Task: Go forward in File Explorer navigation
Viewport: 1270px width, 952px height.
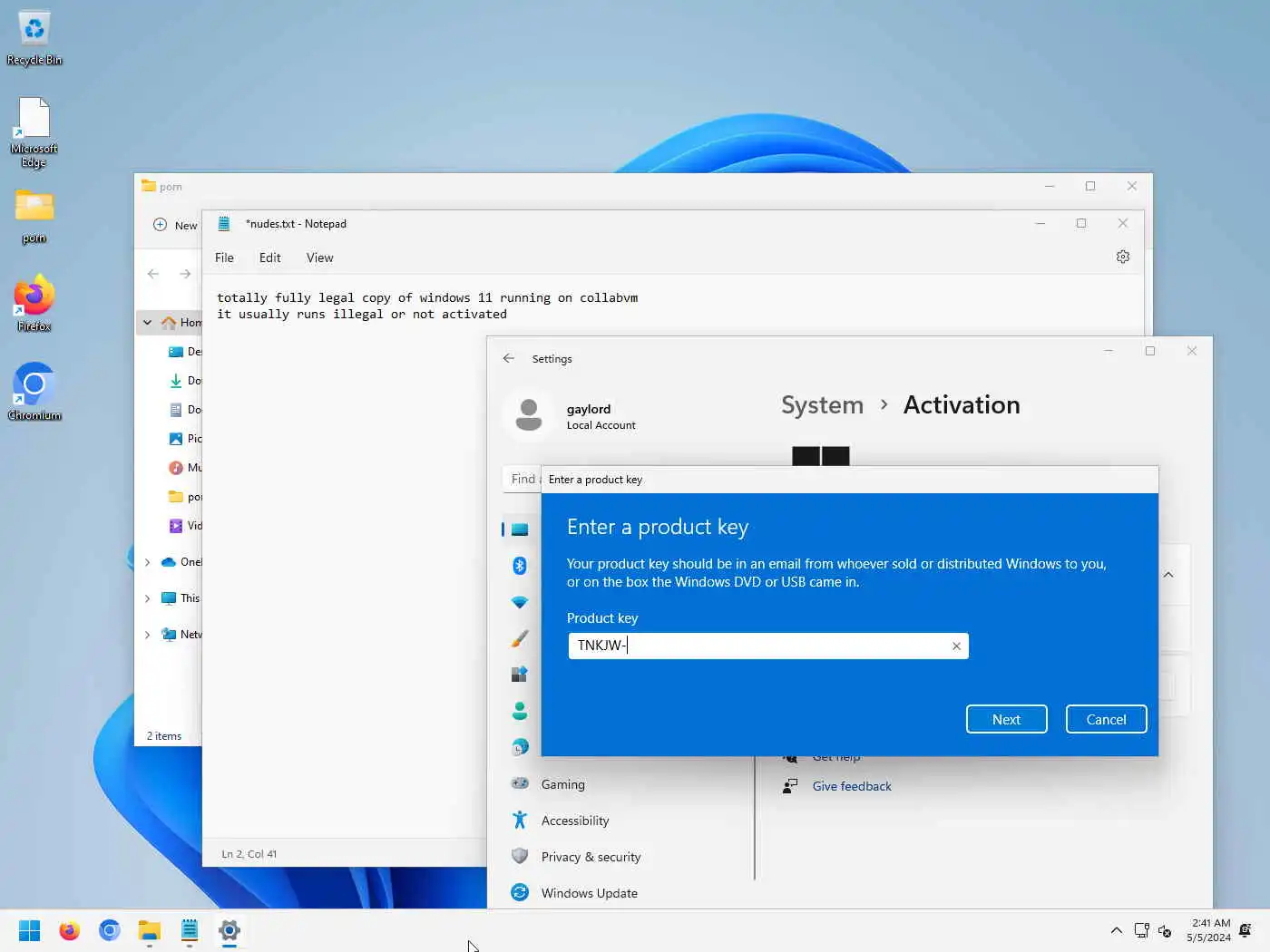Action: (185, 274)
